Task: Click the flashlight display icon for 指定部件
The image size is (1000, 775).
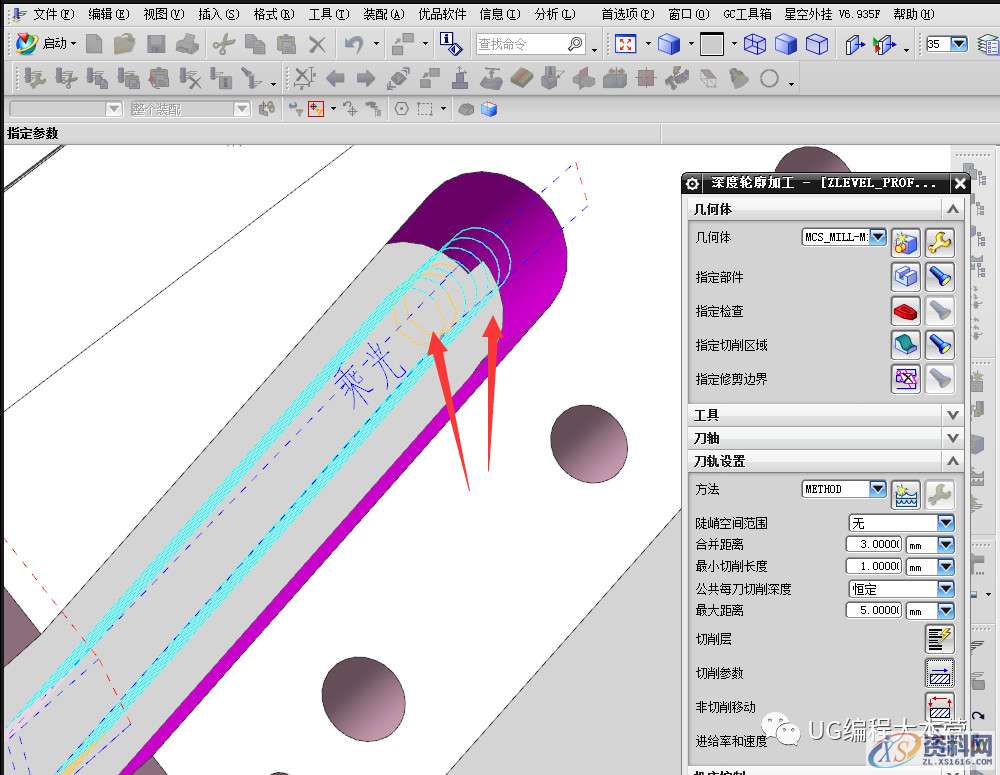Action: point(939,277)
